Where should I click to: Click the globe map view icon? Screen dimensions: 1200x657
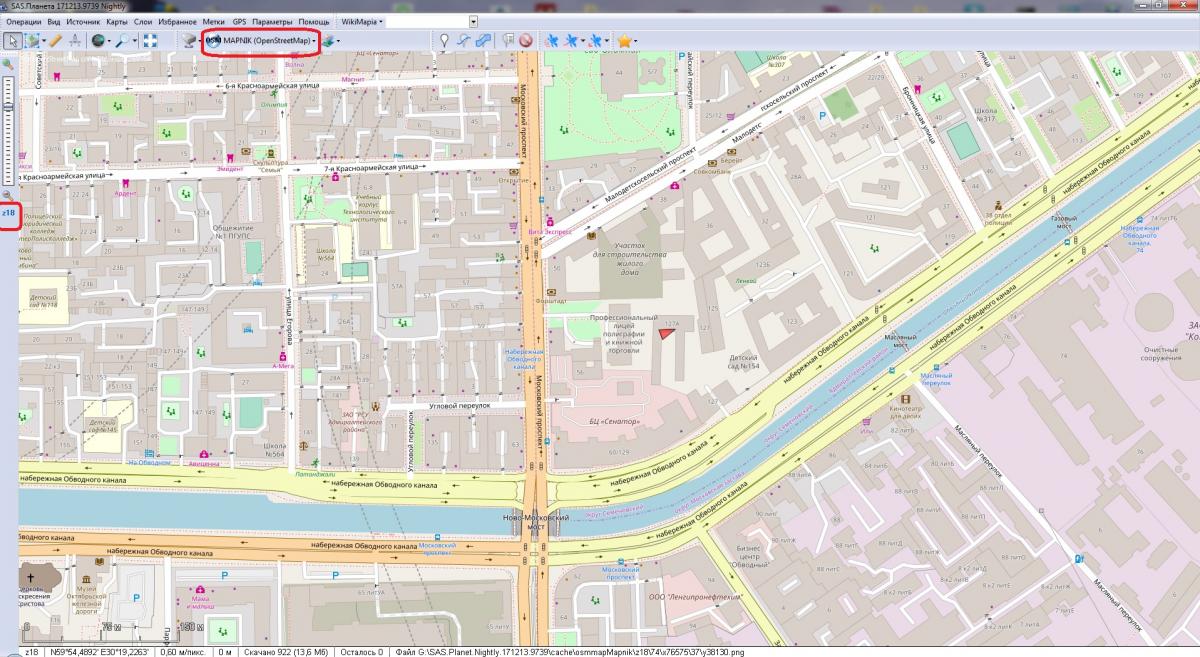click(x=98, y=41)
